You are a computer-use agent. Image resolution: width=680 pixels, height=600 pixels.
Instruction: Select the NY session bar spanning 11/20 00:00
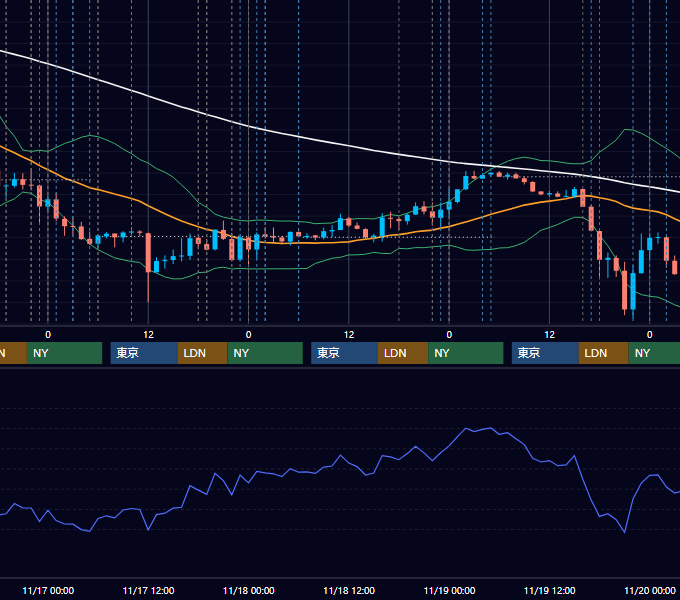click(x=654, y=353)
